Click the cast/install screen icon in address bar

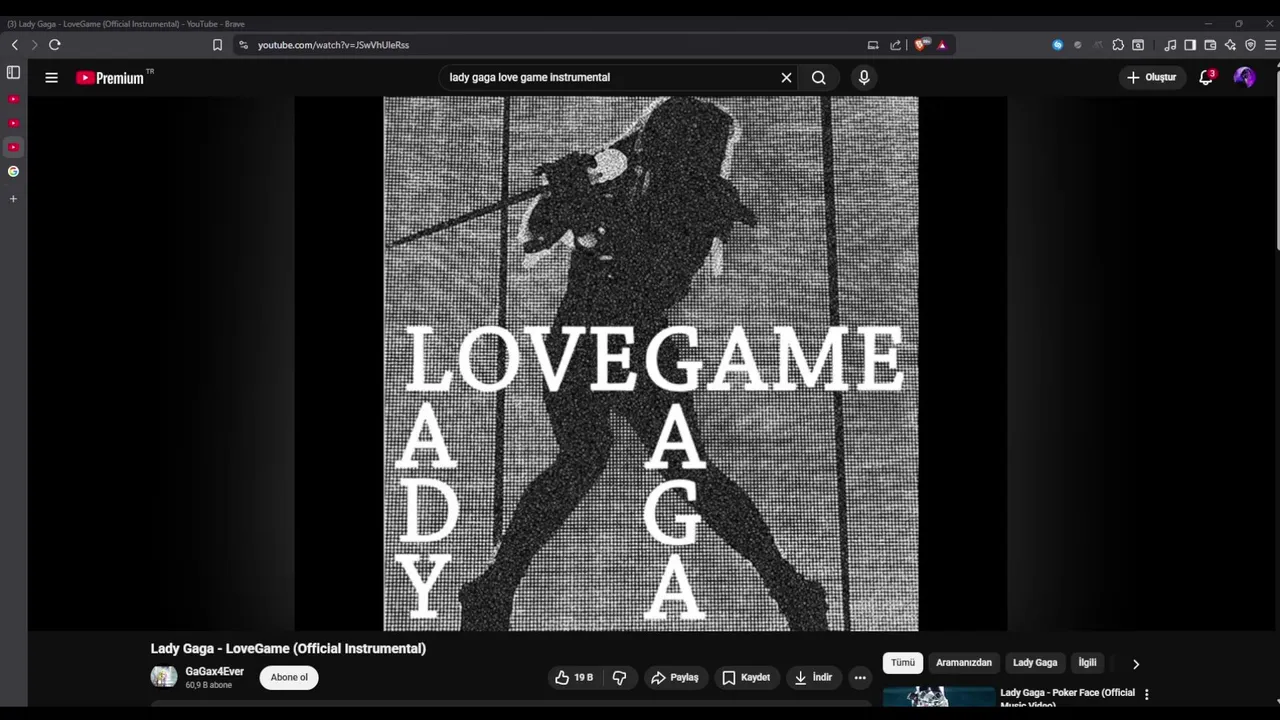point(873,45)
